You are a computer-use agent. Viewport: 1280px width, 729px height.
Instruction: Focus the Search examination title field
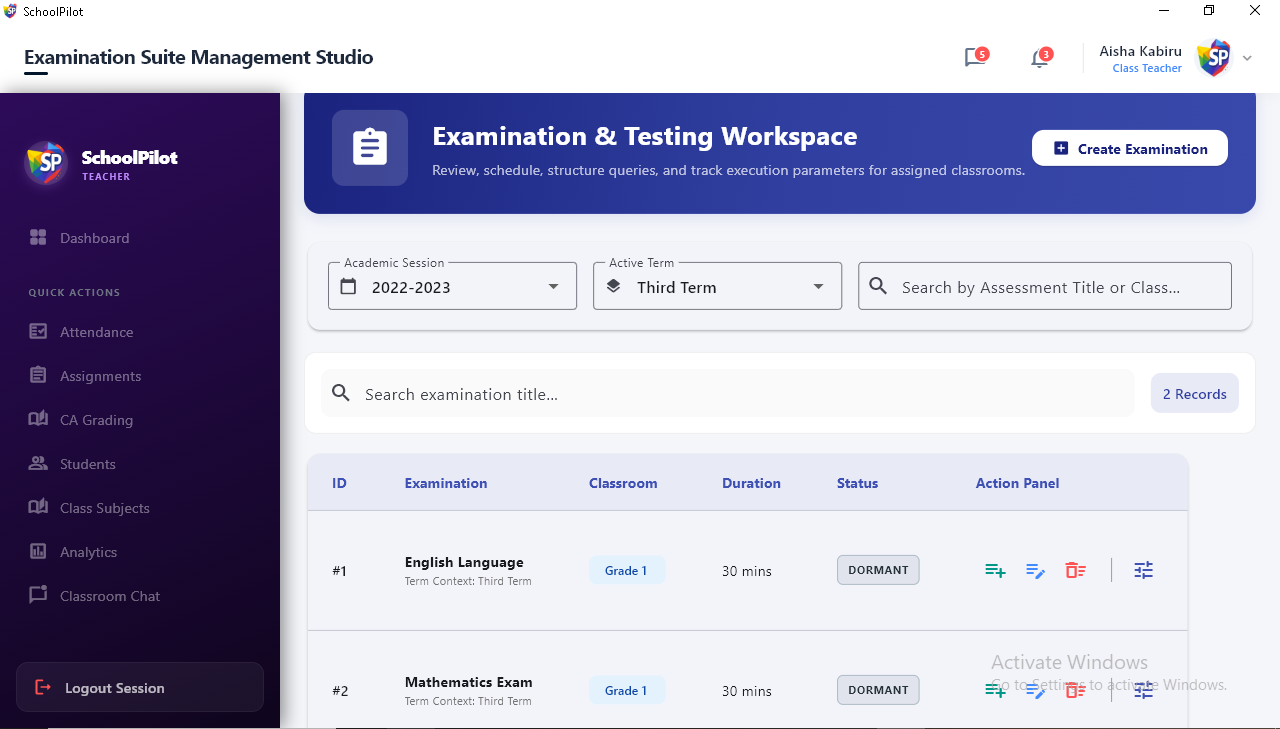tap(728, 393)
